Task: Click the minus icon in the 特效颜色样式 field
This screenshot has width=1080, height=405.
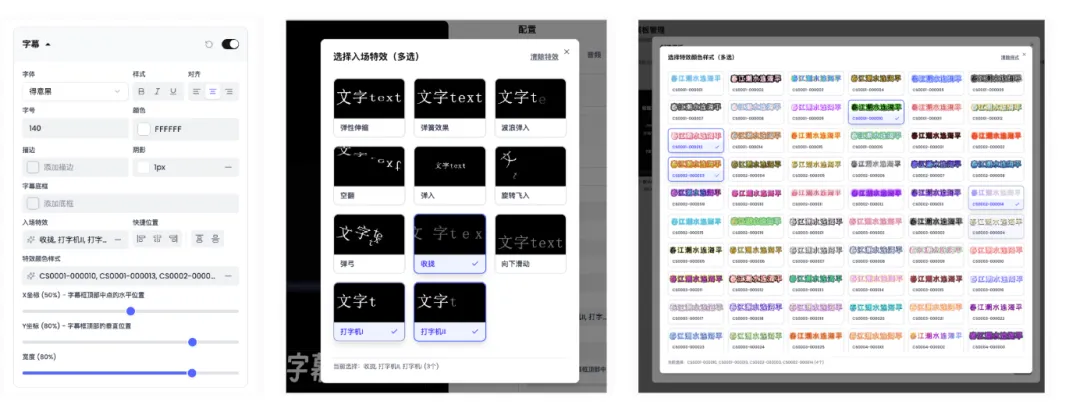Action: pyautogui.click(x=228, y=276)
